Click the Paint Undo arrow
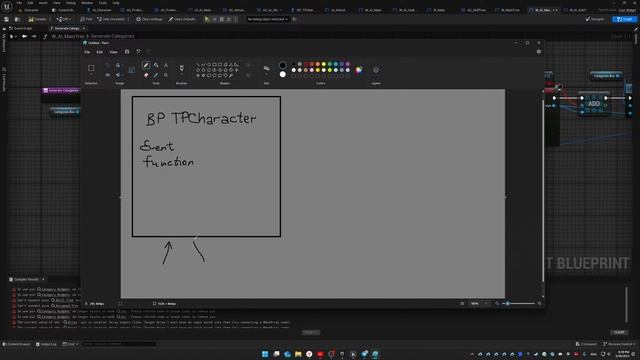 pos(138,52)
